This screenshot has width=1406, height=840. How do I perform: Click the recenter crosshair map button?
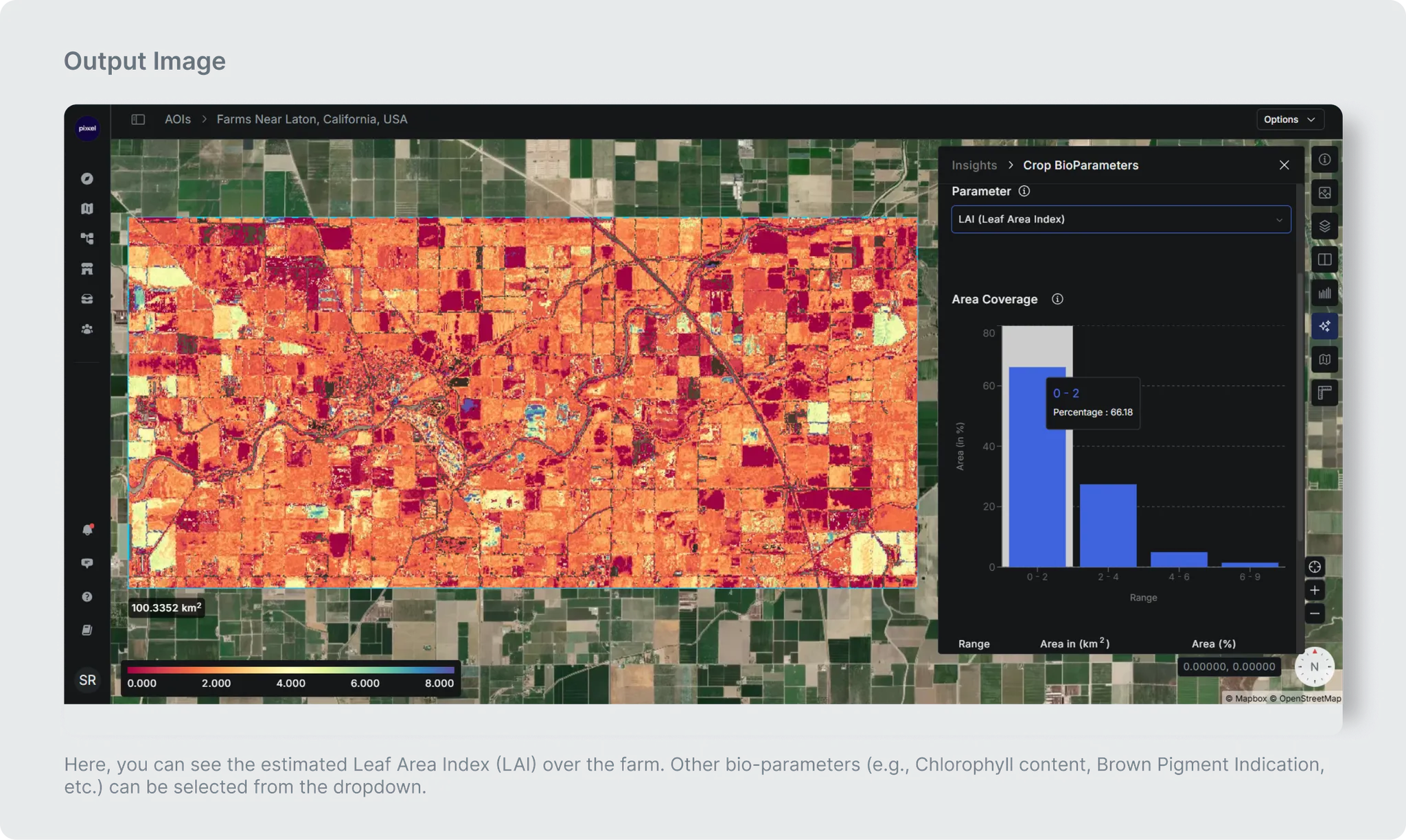(1315, 567)
